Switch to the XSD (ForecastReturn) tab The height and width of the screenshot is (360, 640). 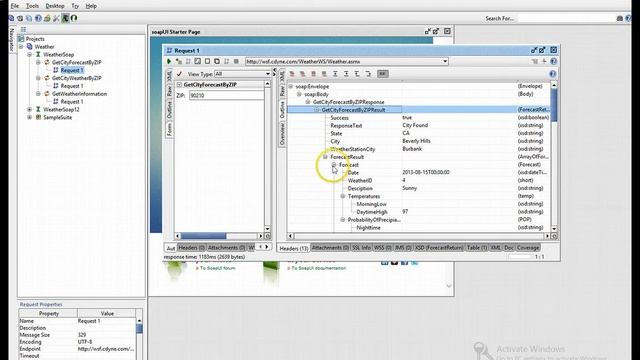(x=439, y=247)
